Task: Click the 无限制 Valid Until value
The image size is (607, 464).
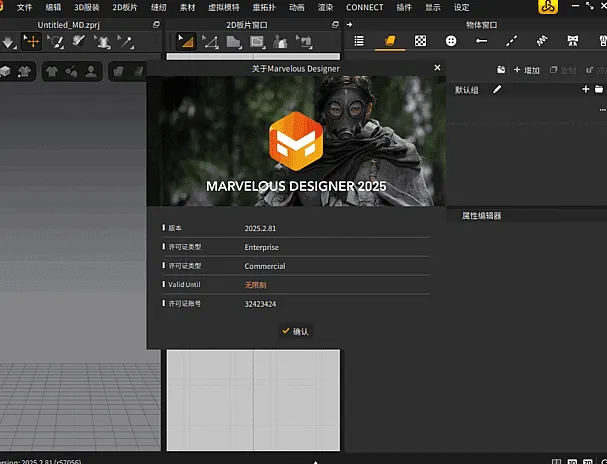Action: click(255, 285)
